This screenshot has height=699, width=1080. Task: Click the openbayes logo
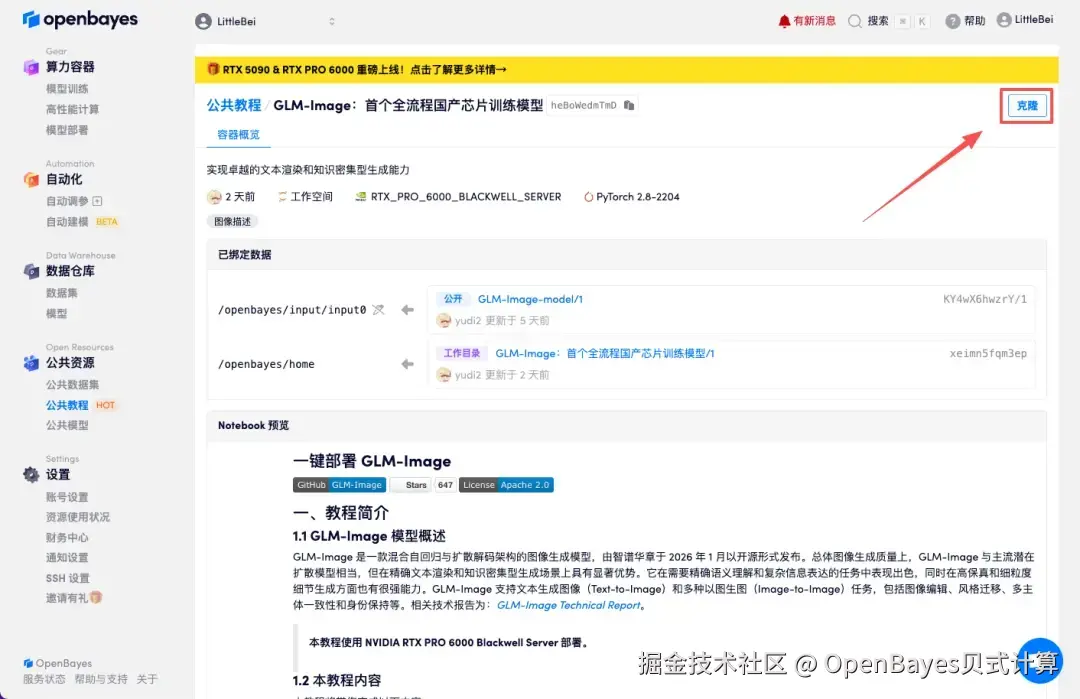click(x=80, y=19)
